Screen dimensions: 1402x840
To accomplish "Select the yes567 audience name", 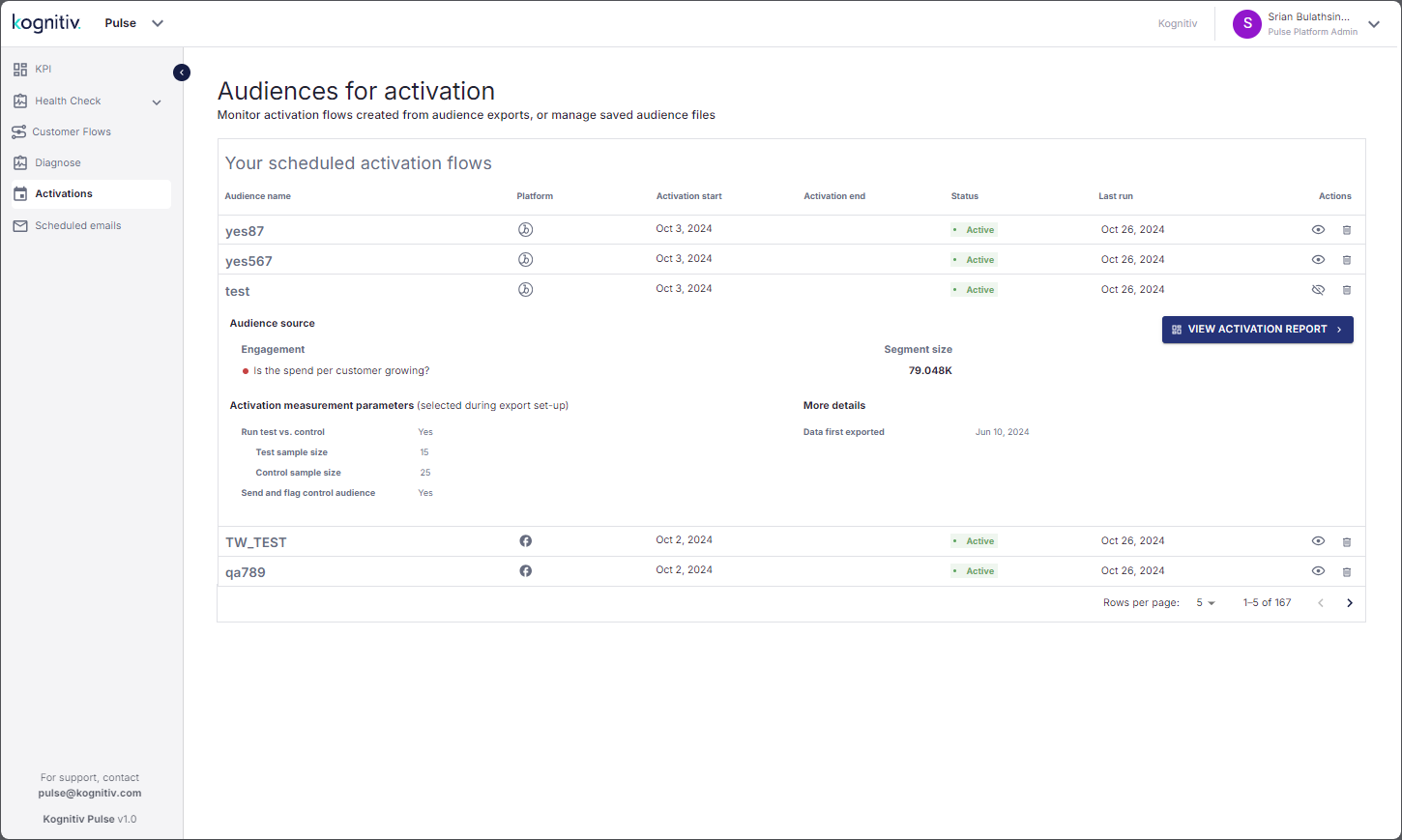I will [x=248, y=261].
